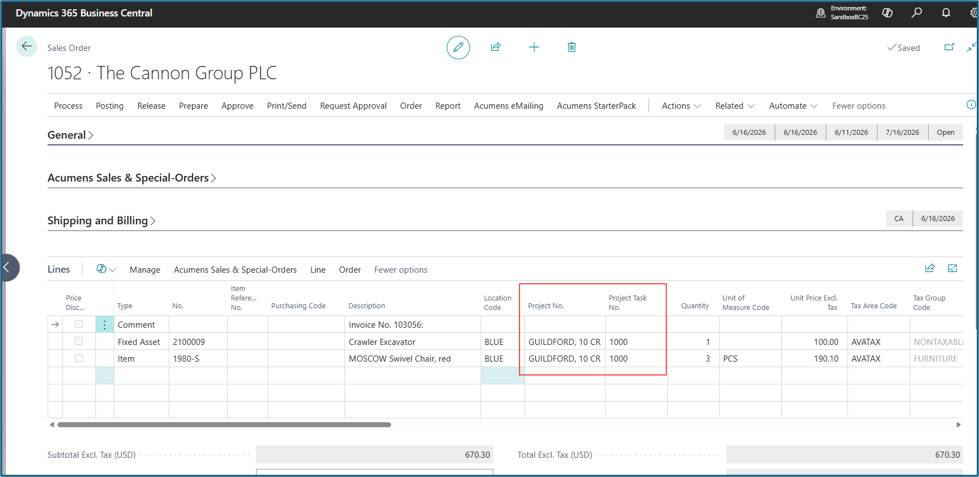Select the Crawler Excavator description cell
979x477 pixels.
412,342
